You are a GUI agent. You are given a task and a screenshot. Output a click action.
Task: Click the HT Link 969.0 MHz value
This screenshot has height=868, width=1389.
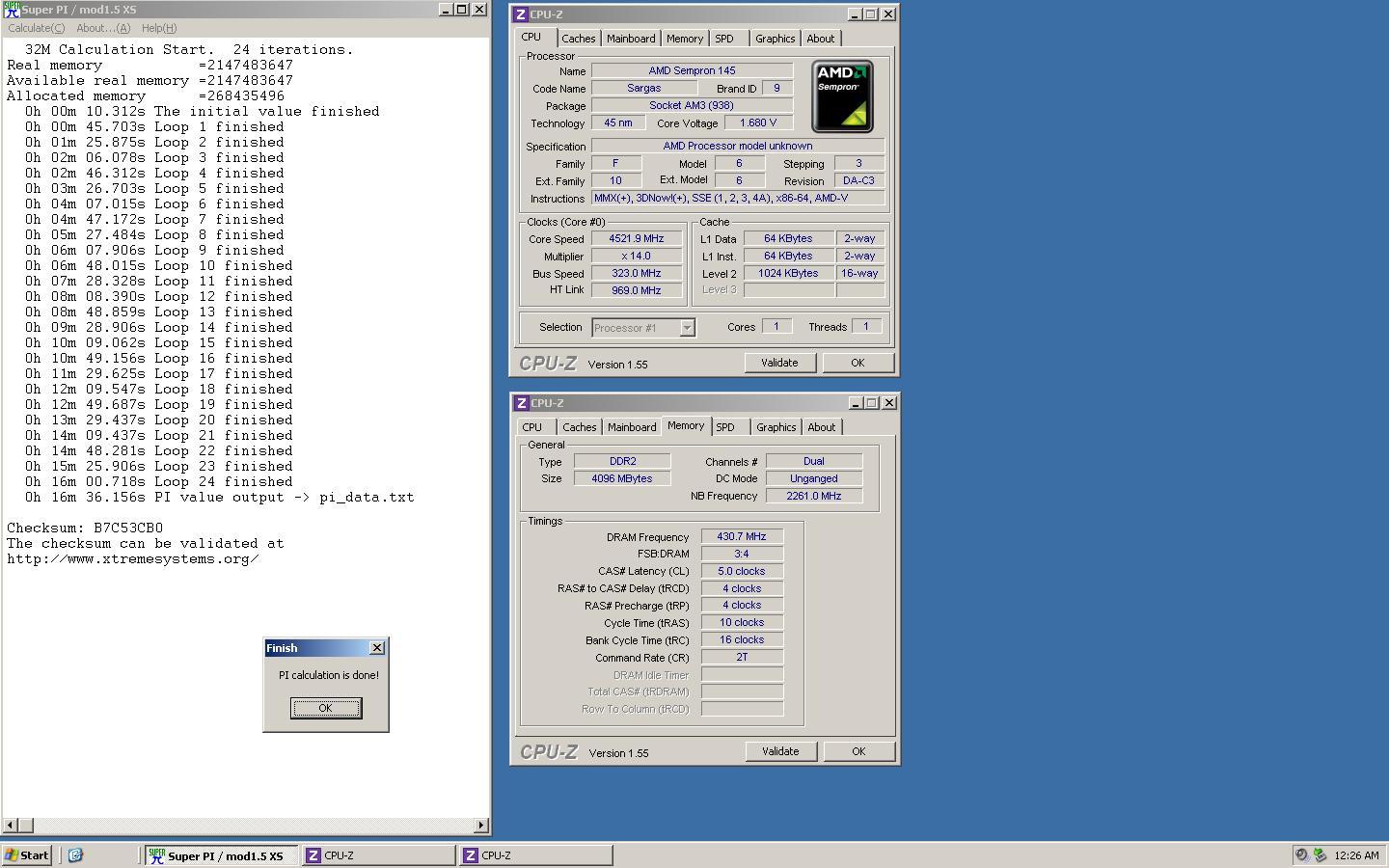[x=637, y=290]
